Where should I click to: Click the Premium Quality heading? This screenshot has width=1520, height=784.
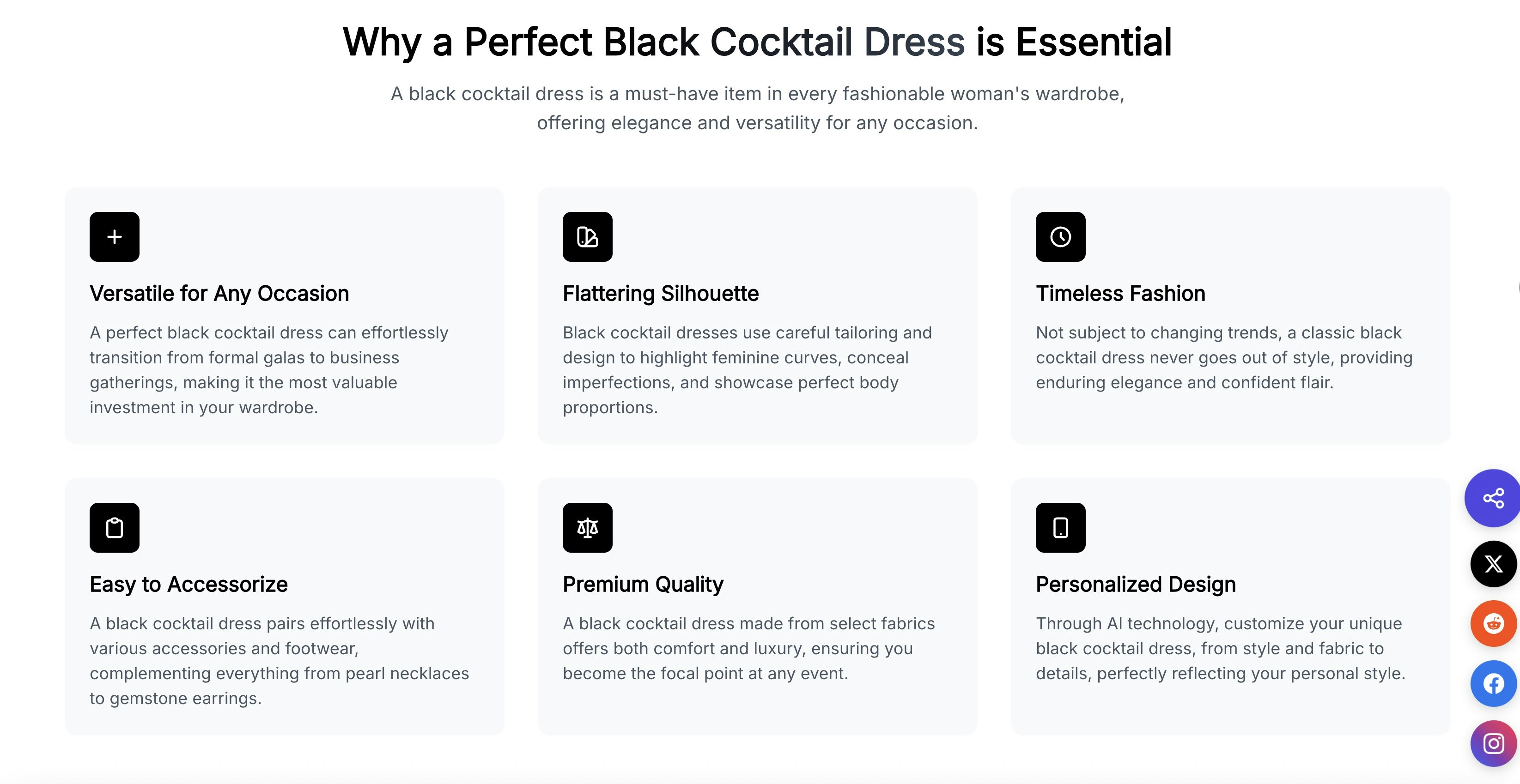pos(643,584)
